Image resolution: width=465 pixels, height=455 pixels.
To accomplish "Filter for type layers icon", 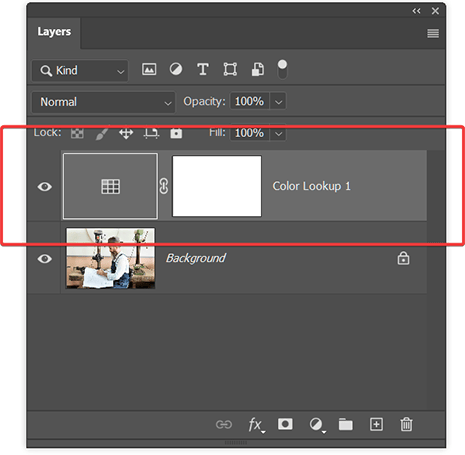I will (x=203, y=69).
